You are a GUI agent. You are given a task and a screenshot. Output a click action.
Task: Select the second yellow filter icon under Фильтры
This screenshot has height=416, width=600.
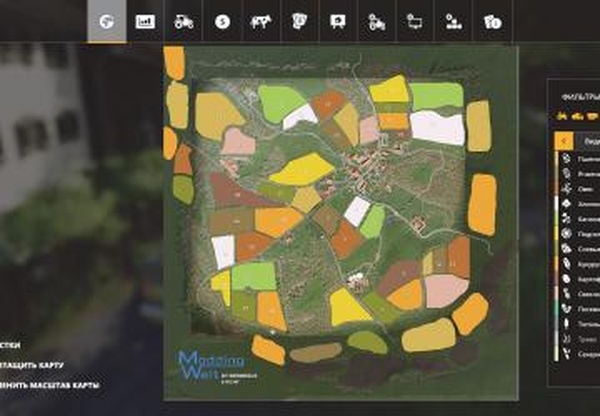pos(577,116)
